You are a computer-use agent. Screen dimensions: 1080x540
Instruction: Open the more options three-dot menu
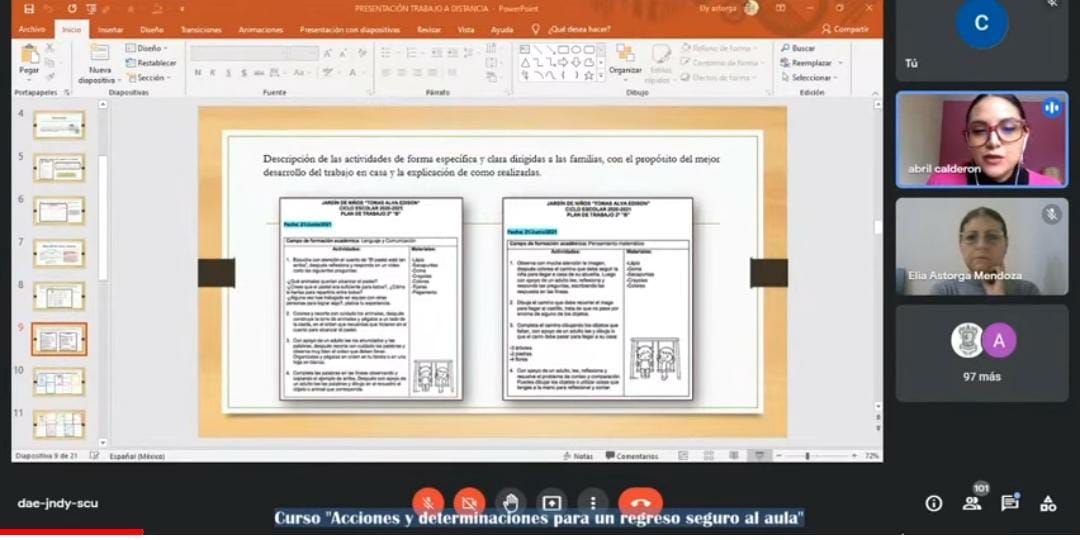pos(593,503)
